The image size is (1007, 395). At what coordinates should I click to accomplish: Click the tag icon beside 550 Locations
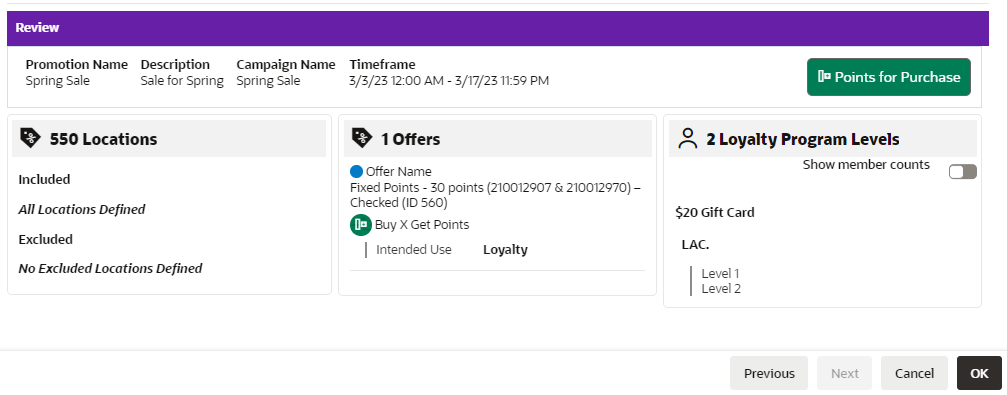[x=31, y=138]
